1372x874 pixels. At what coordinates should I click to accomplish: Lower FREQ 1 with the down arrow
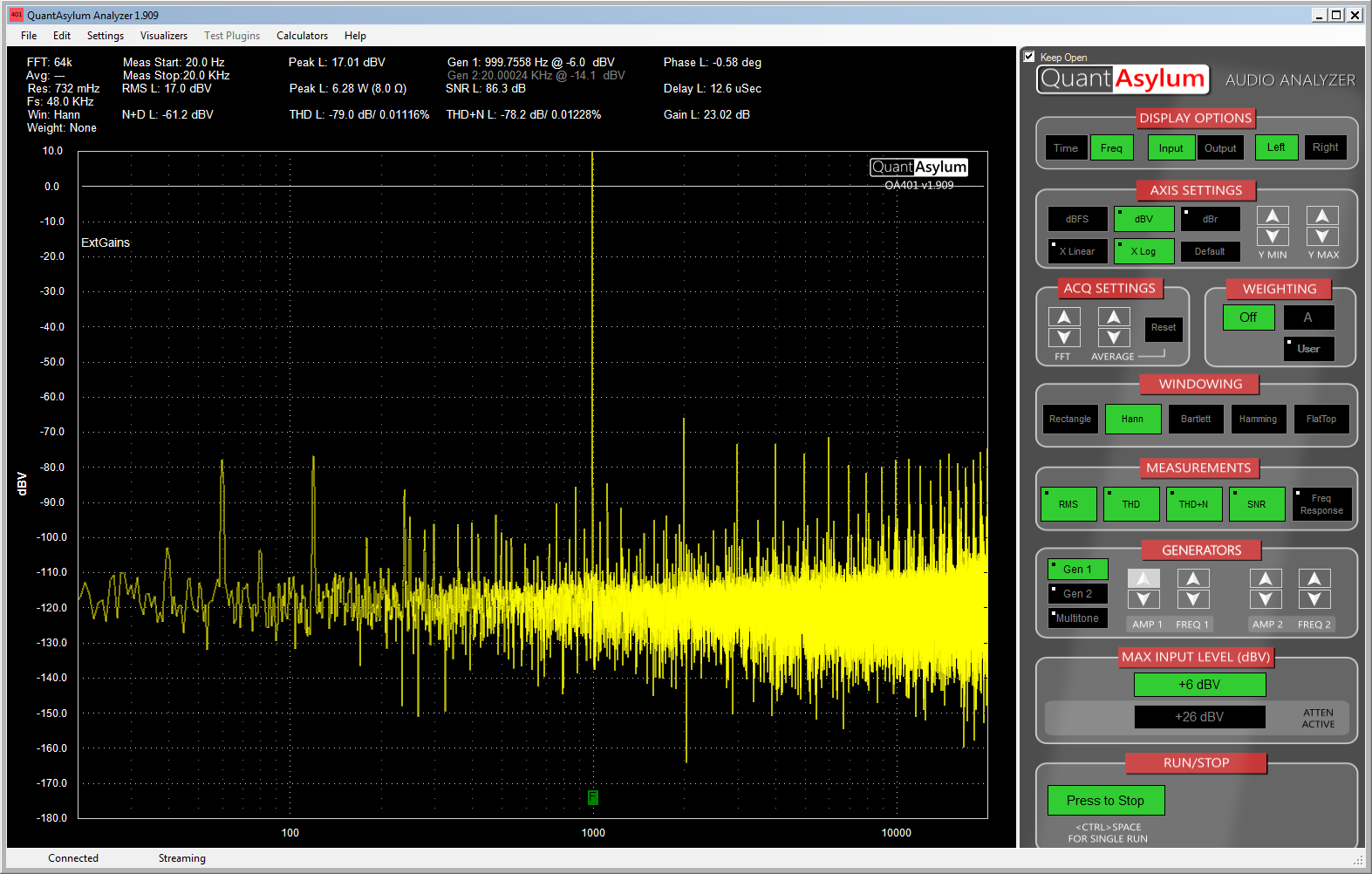1193,599
